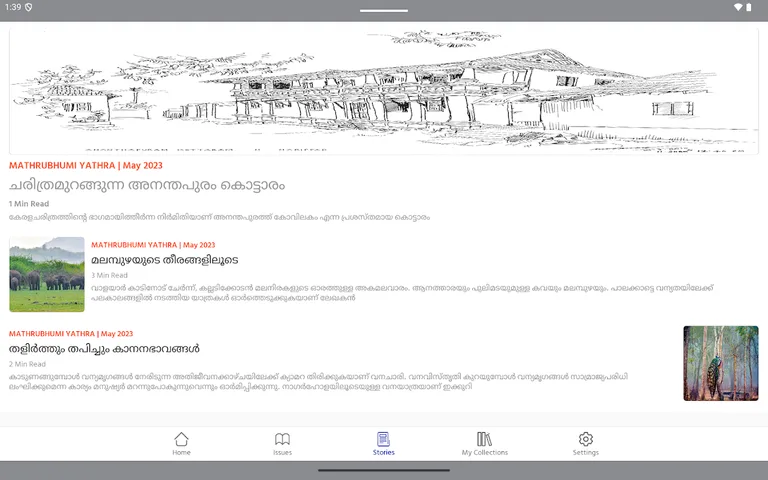Click the forest story description text
The image size is (768, 480).
coord(318,382)
